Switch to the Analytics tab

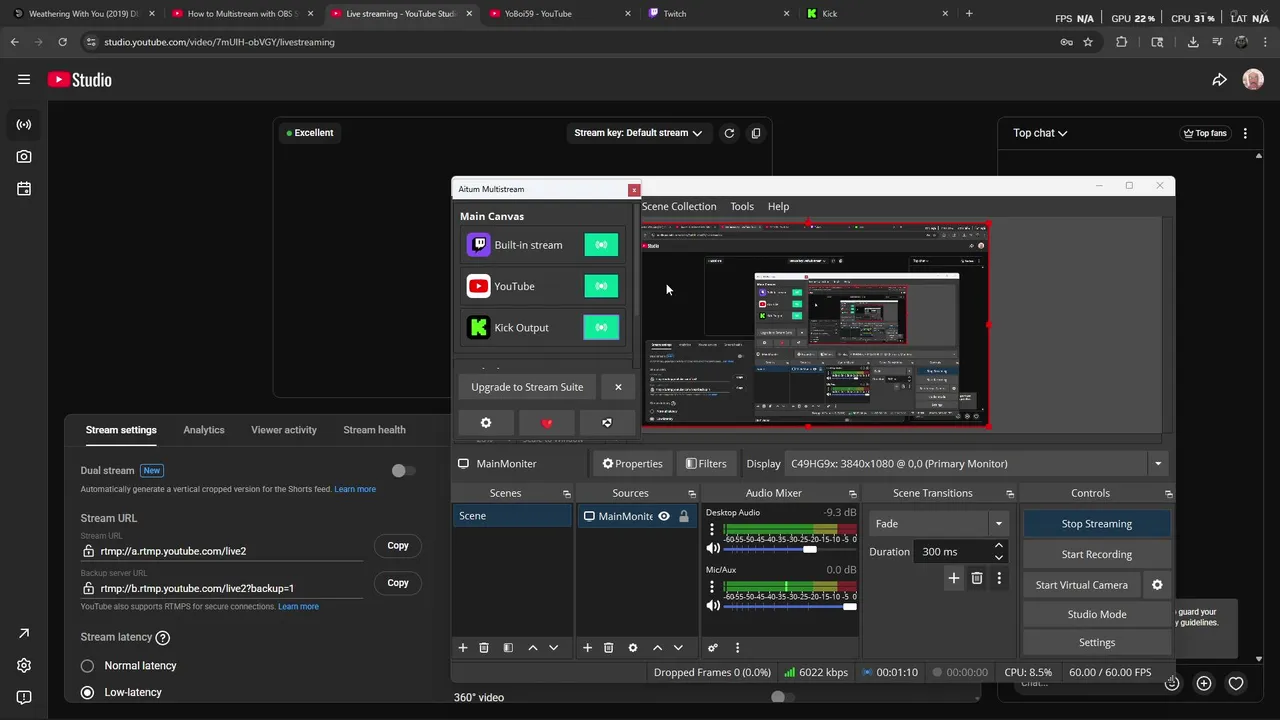click(x=204, y=430)
